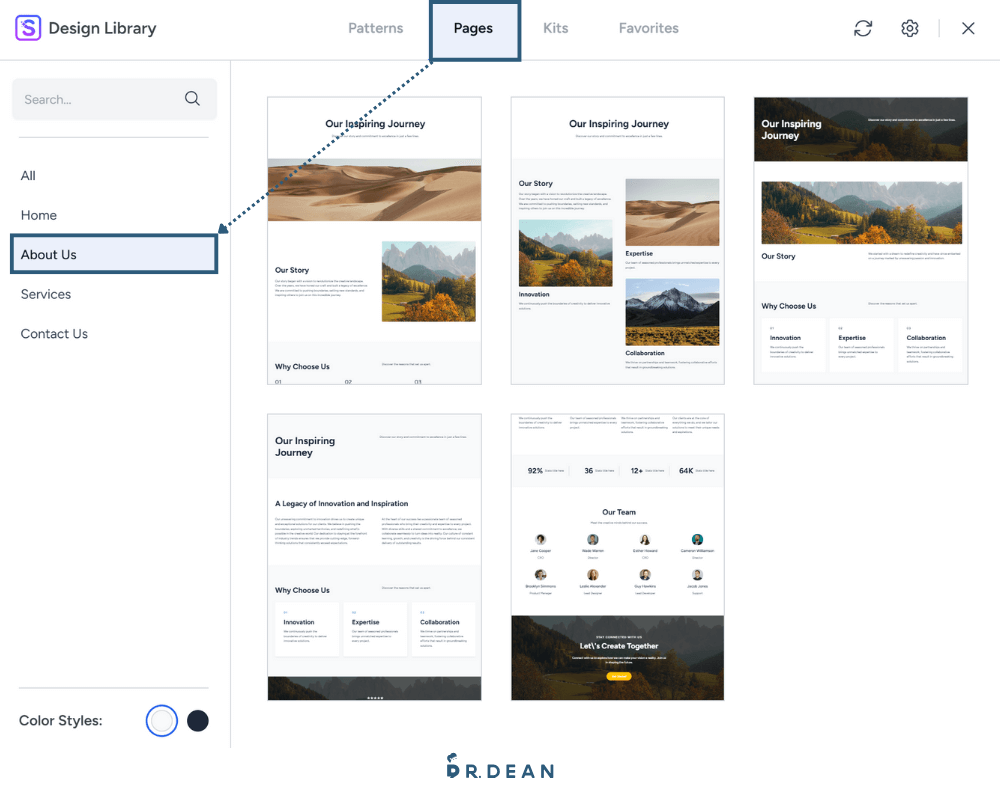The height and width of the screenshot is (800, 1000).
Task: Select the Our Team page thumbnail
Action: 617,557
